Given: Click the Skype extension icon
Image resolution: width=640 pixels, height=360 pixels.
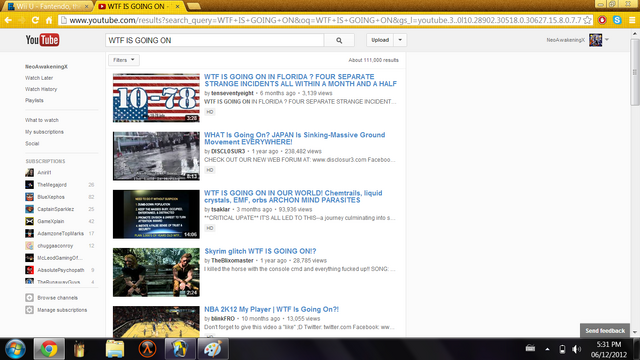Looking at the screenshot, I should coord(617,20).
